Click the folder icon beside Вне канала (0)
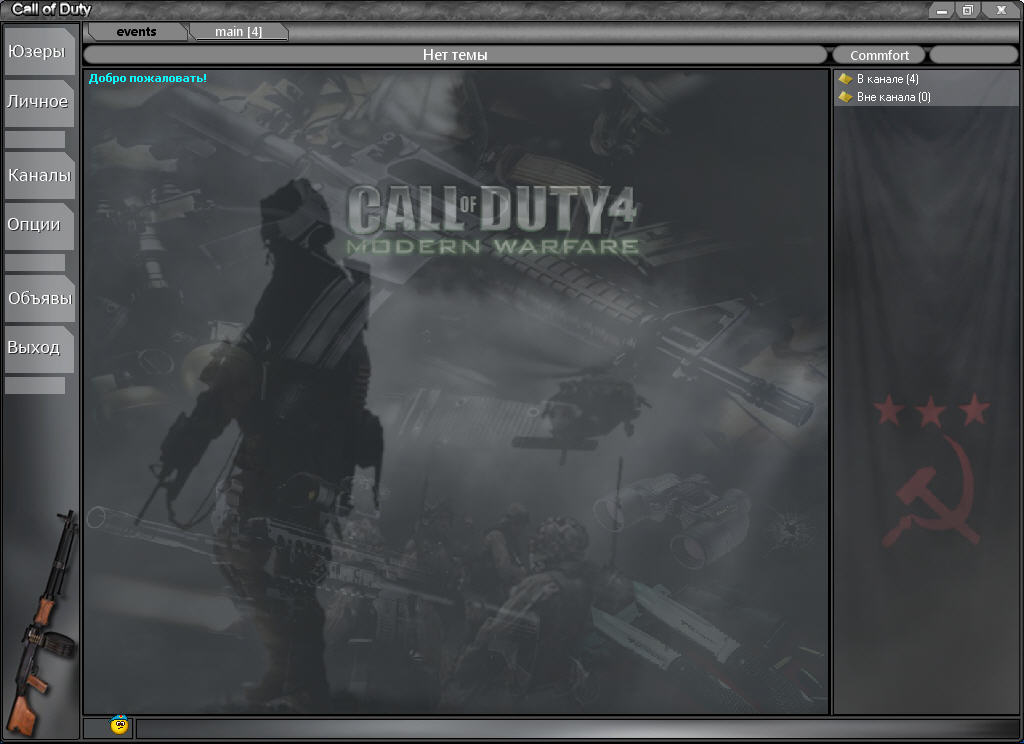This screenshot has width=1024, height=744. pyautogui.click(x=845, y=97)
